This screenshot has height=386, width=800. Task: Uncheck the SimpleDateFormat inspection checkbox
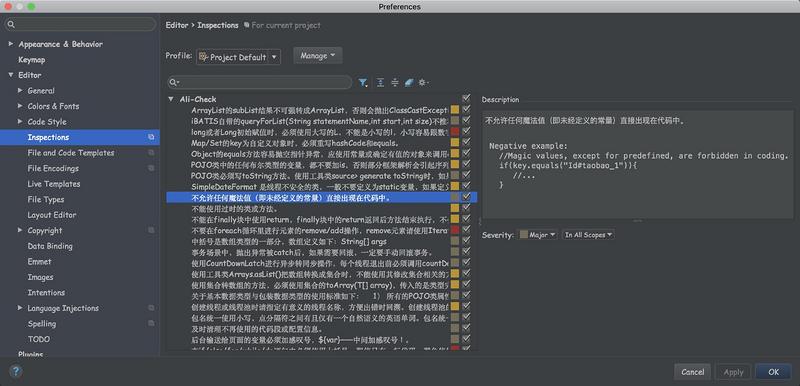466,186
